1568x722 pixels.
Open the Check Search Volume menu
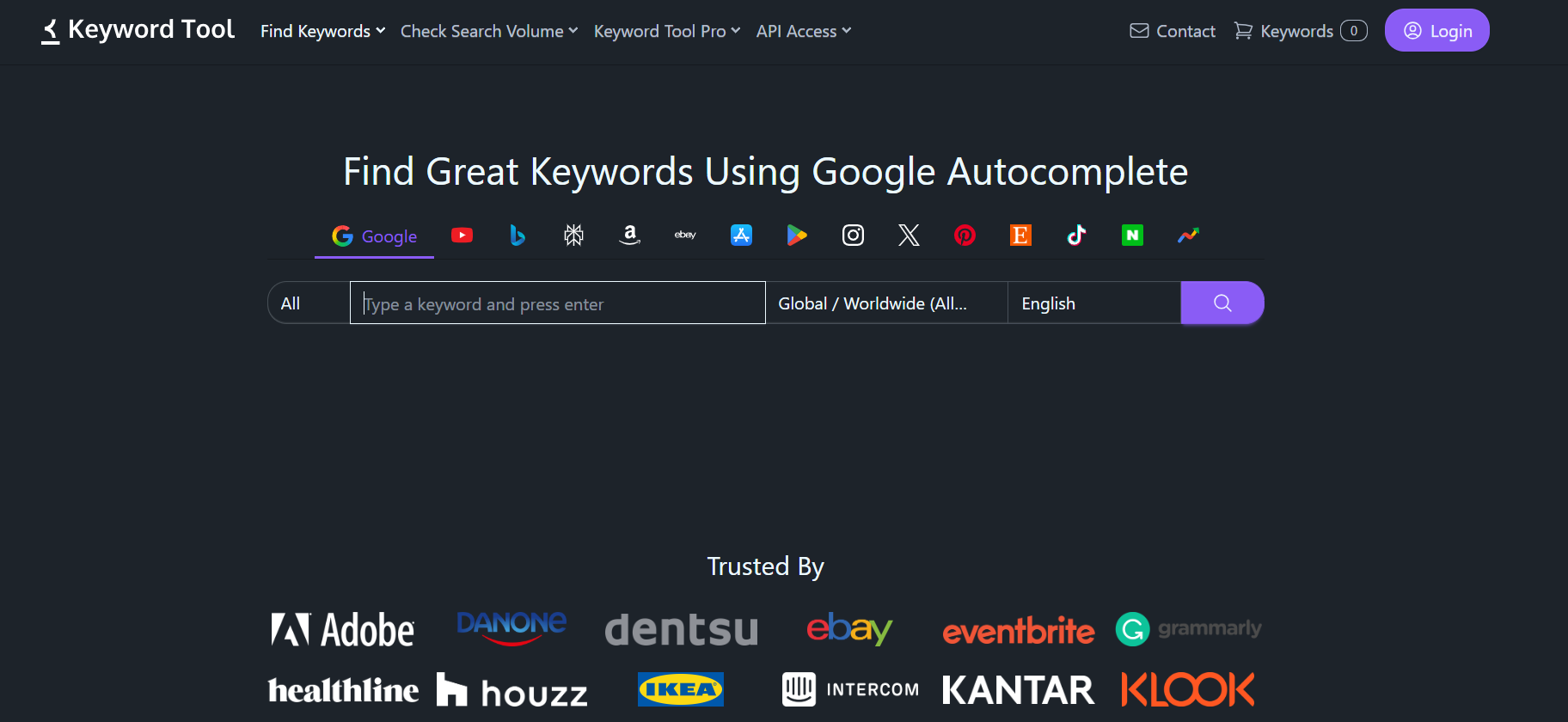coord(488,32)
